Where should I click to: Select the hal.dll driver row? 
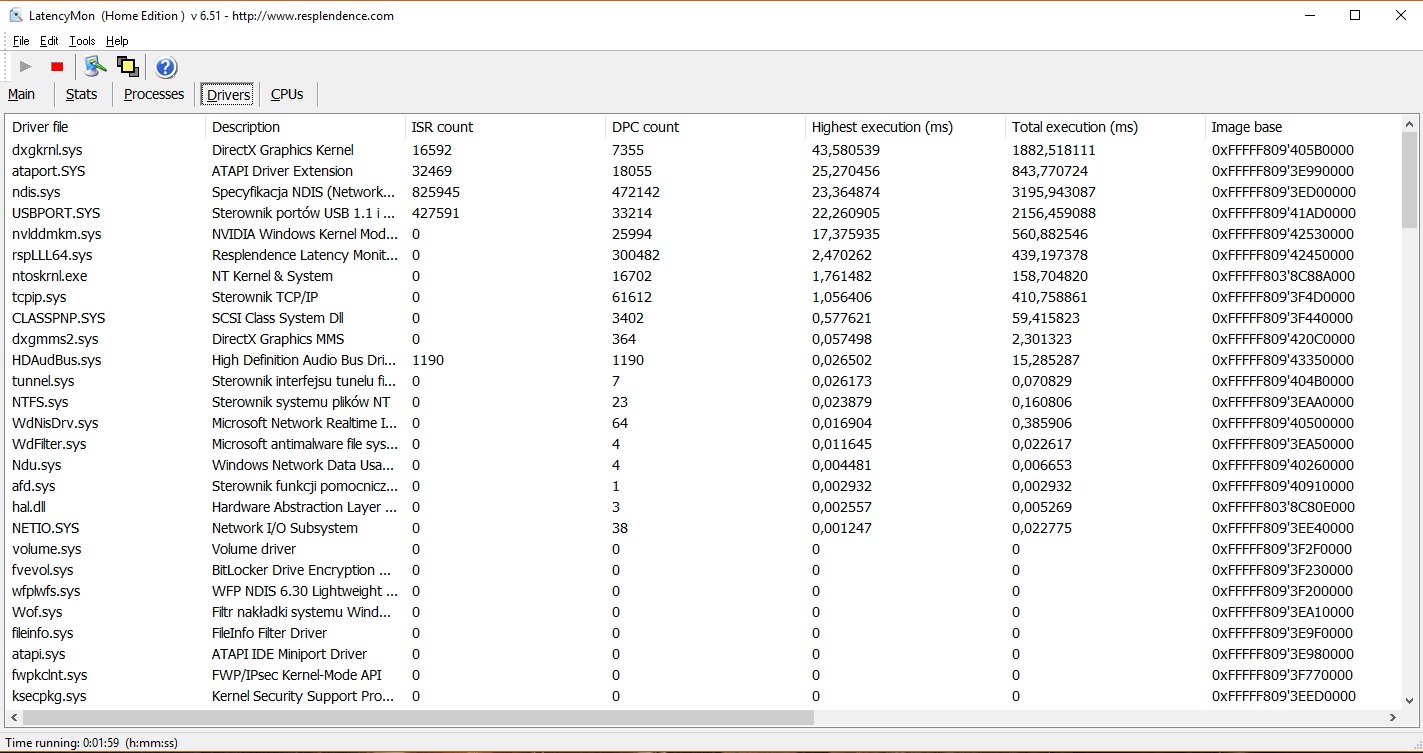[x=703, y=507]
